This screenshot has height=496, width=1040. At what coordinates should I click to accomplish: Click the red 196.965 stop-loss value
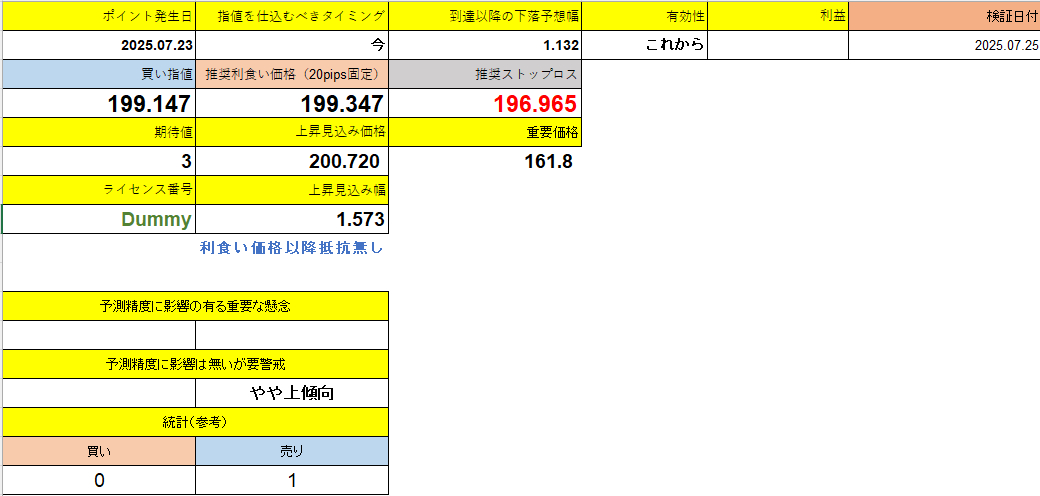tap(485, 103)
